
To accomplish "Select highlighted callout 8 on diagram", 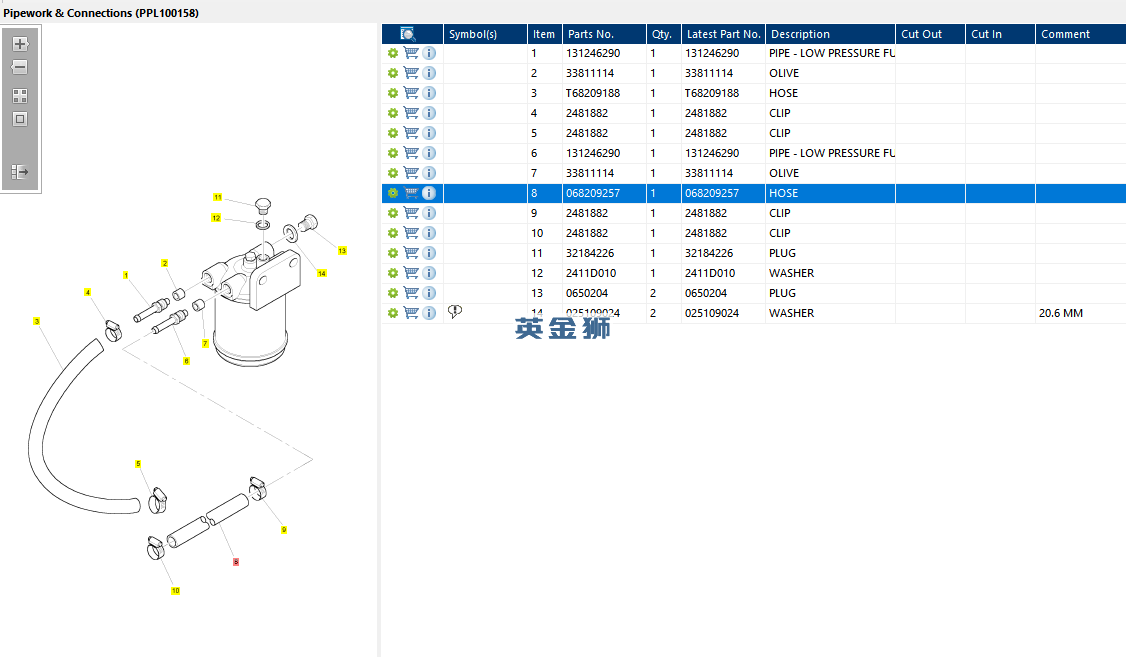I will point(236,562).
